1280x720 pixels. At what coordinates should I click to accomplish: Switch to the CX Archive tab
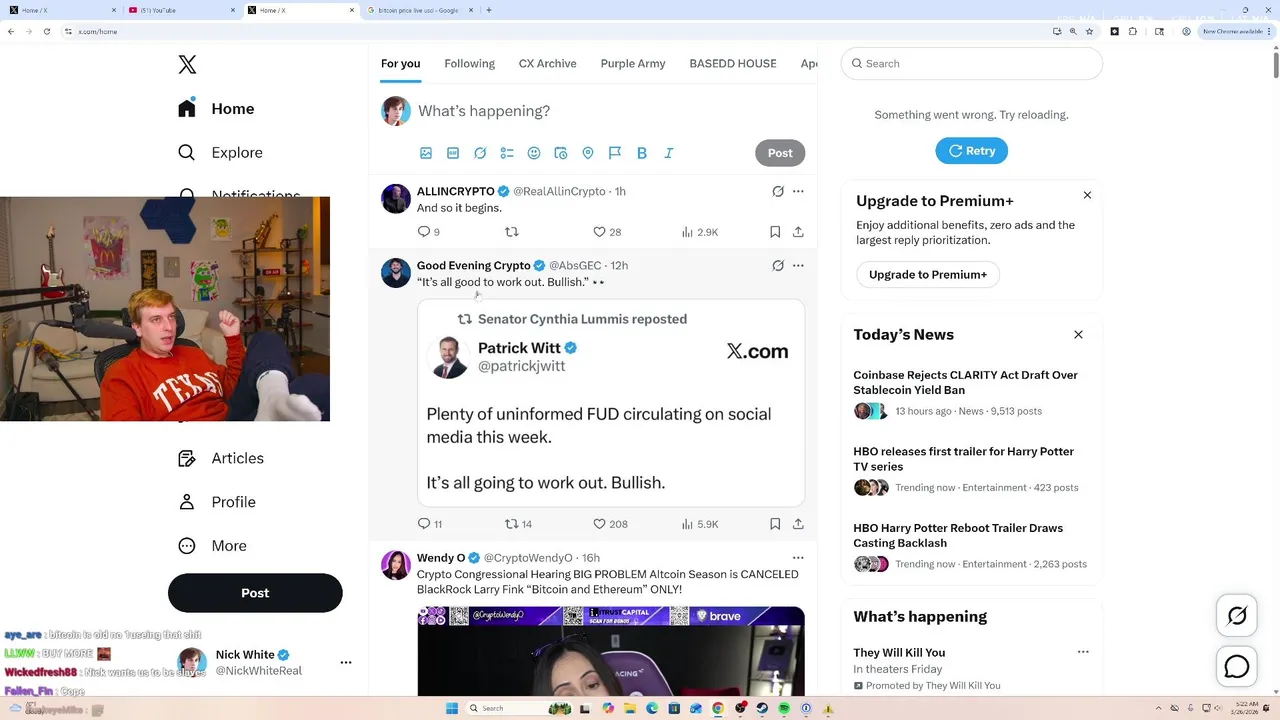(547, 64)
